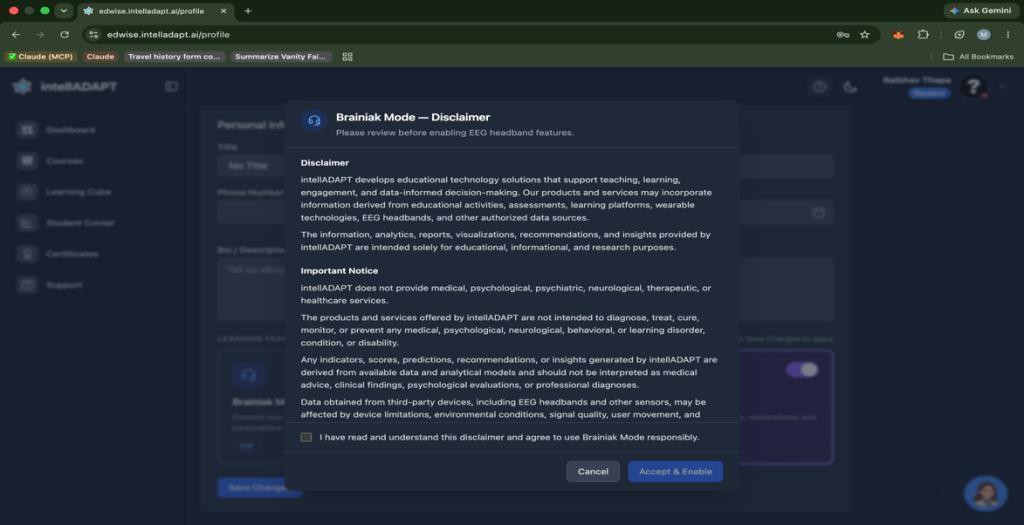Go back in browser history
The image size is (1024, 525).
(16, 35)
